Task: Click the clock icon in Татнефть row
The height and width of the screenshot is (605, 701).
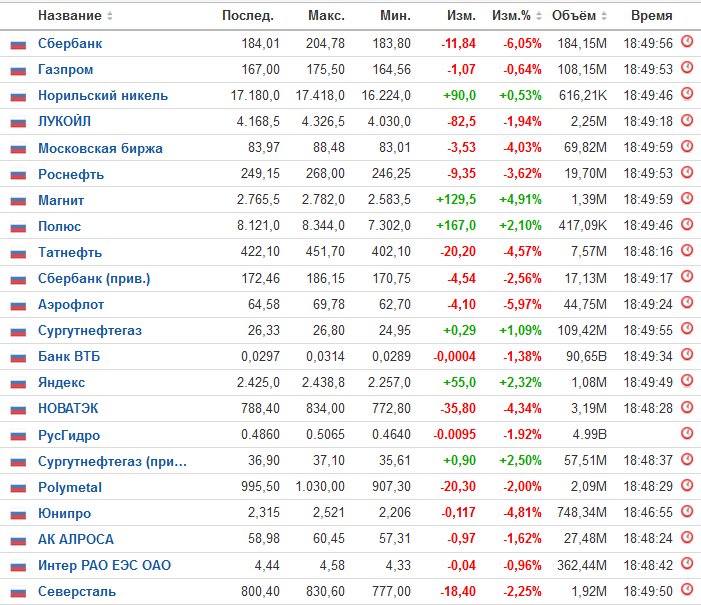Action: 687,250
